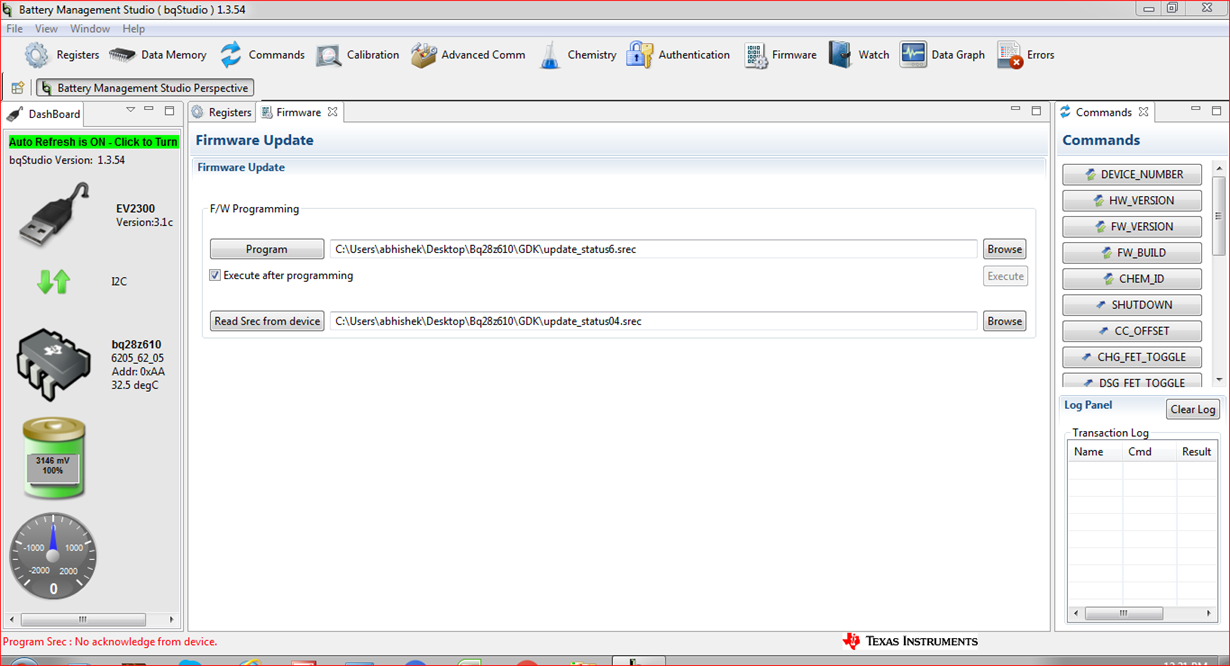Toggle Execute after programming checkbox
1230x666 pixels.
[215, 275]
